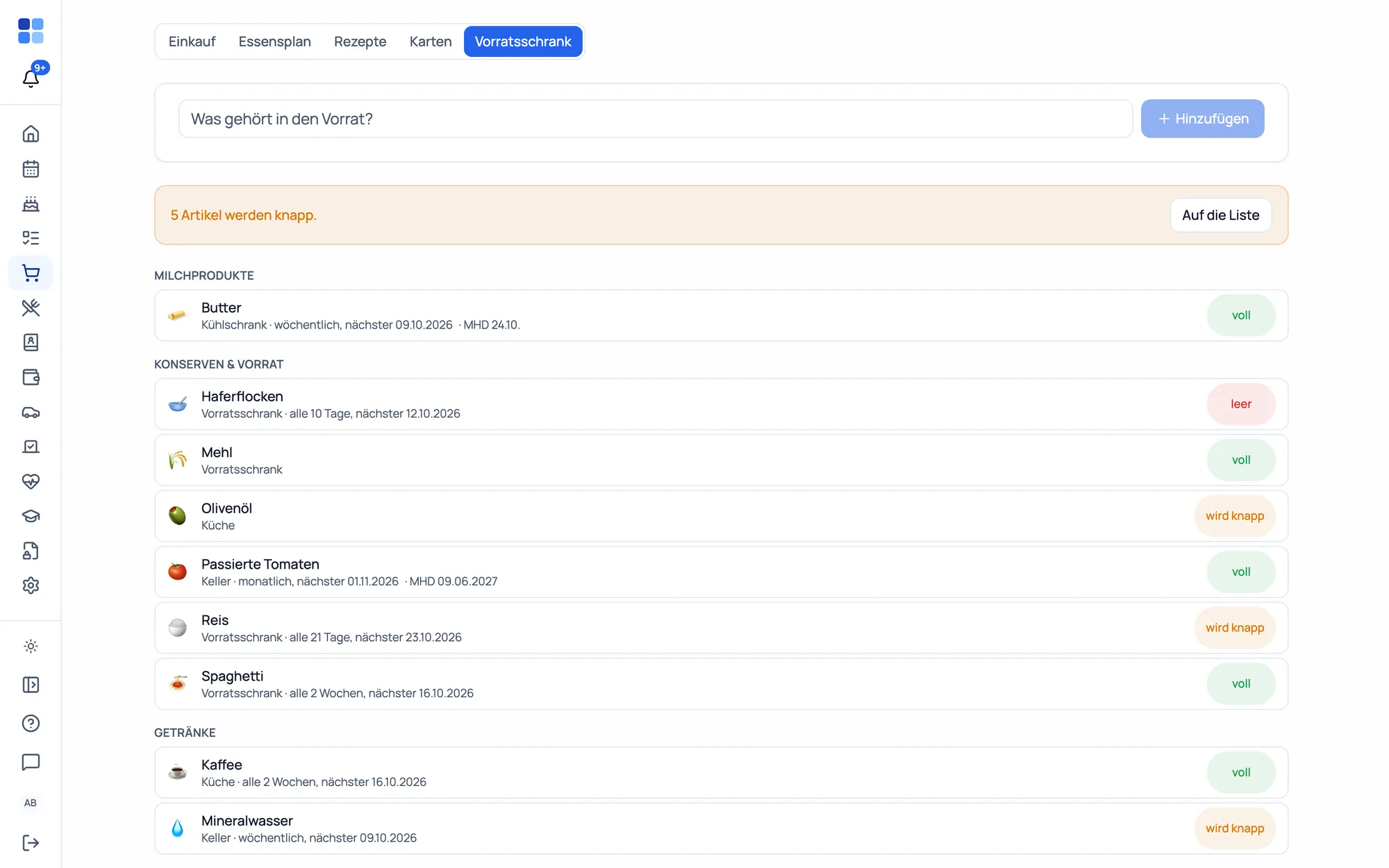
Task: Toggle Butter status badge 'voll'
Action: [x=1241, y=315]
